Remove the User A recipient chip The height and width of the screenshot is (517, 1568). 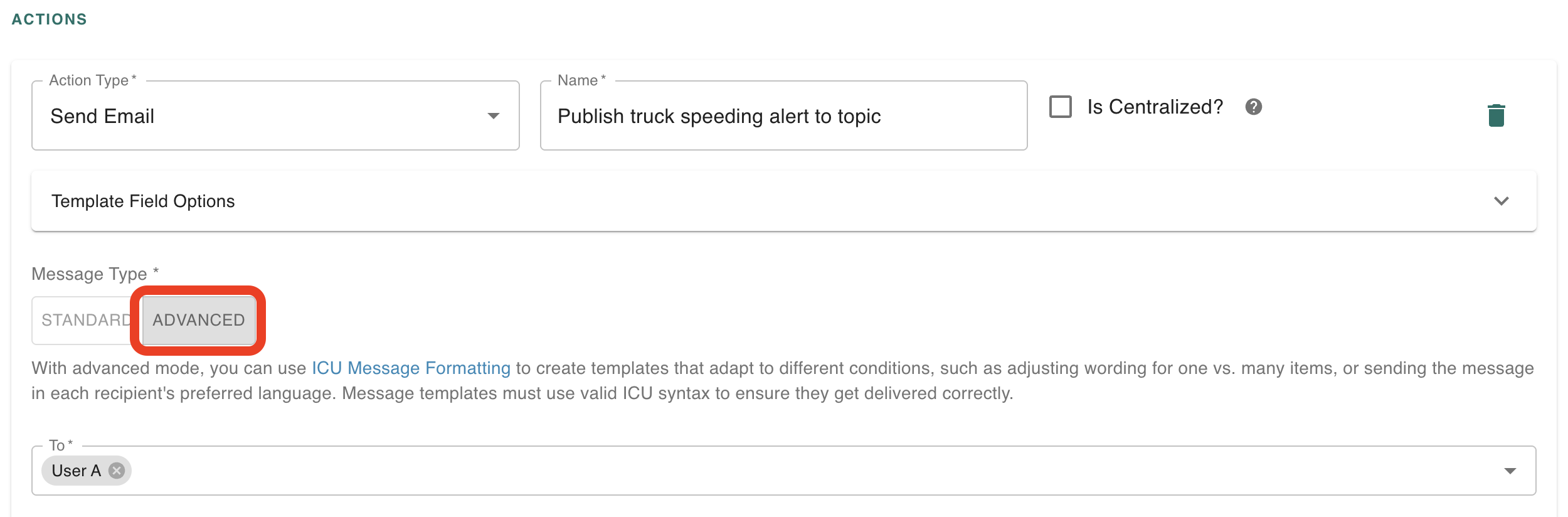(117, 471)
